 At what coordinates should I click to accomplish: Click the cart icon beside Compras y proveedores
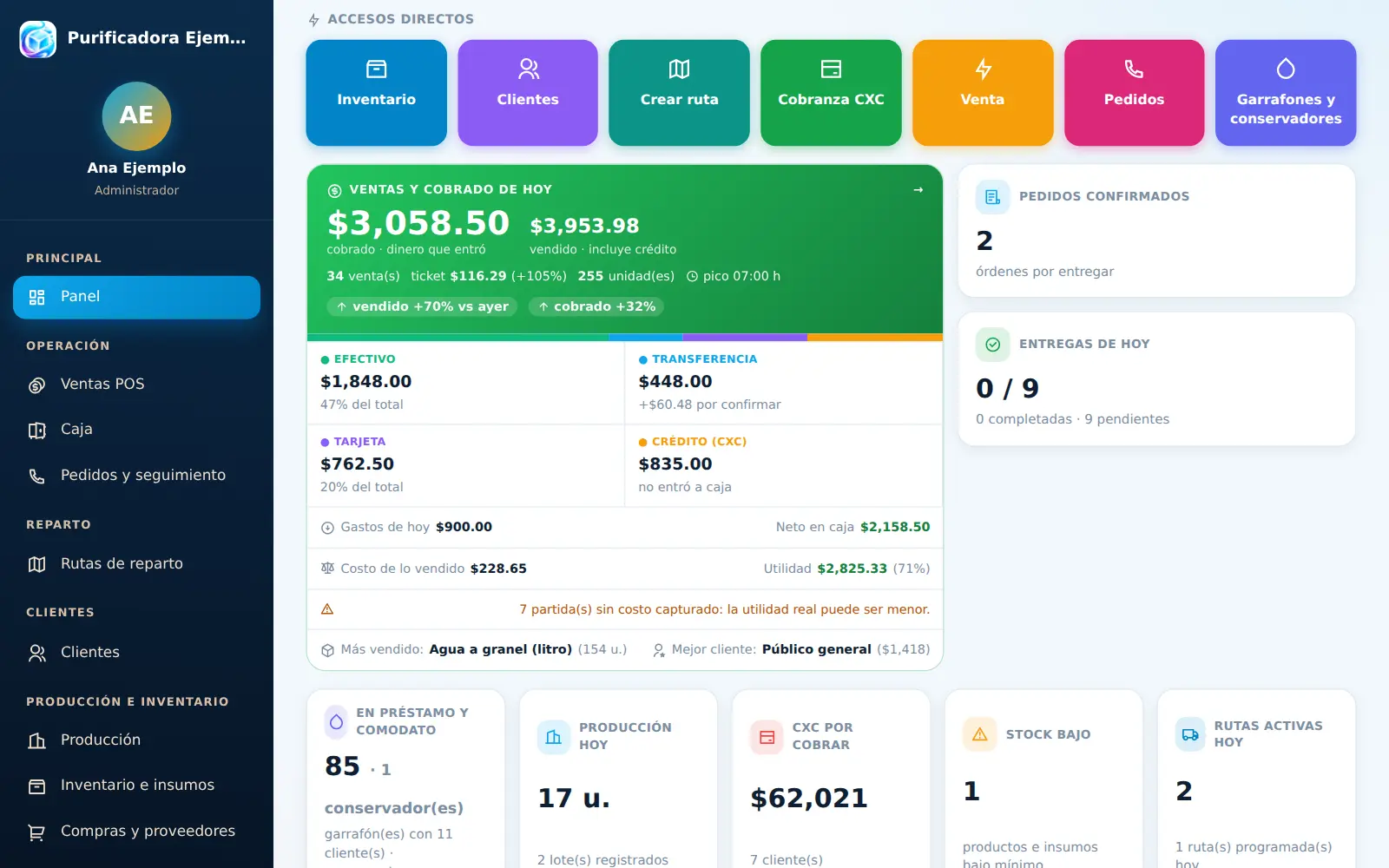(36, 832)
